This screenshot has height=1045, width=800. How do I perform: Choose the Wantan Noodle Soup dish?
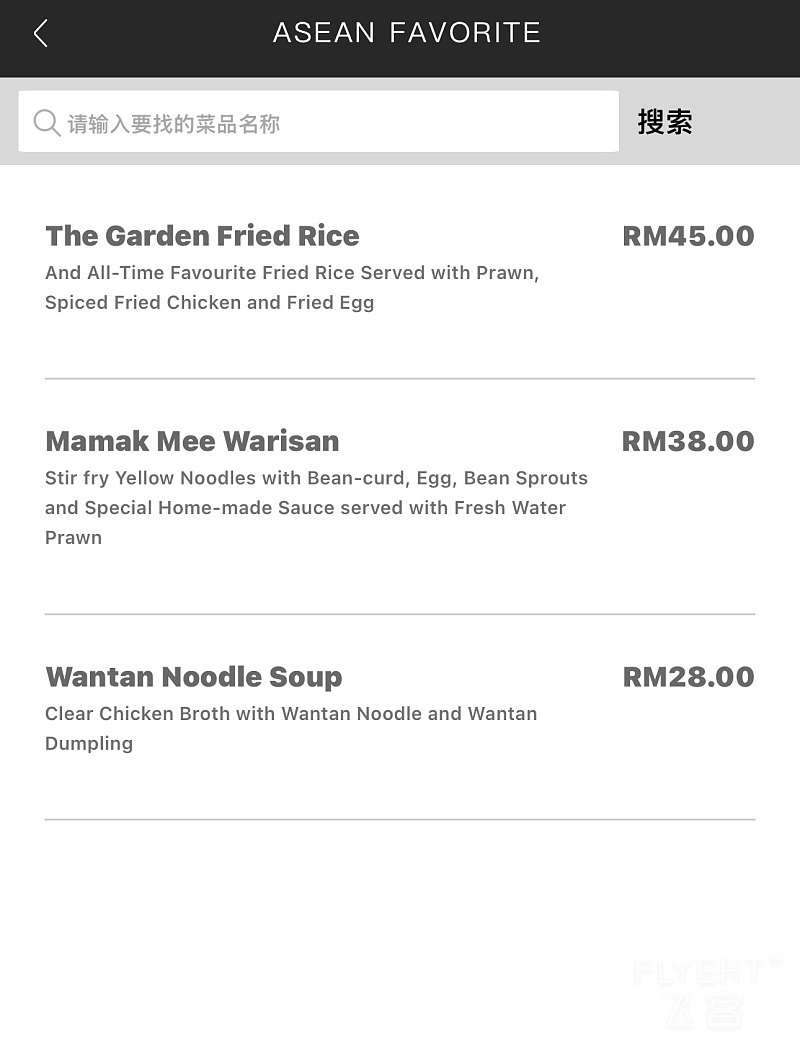coord(194,677)
